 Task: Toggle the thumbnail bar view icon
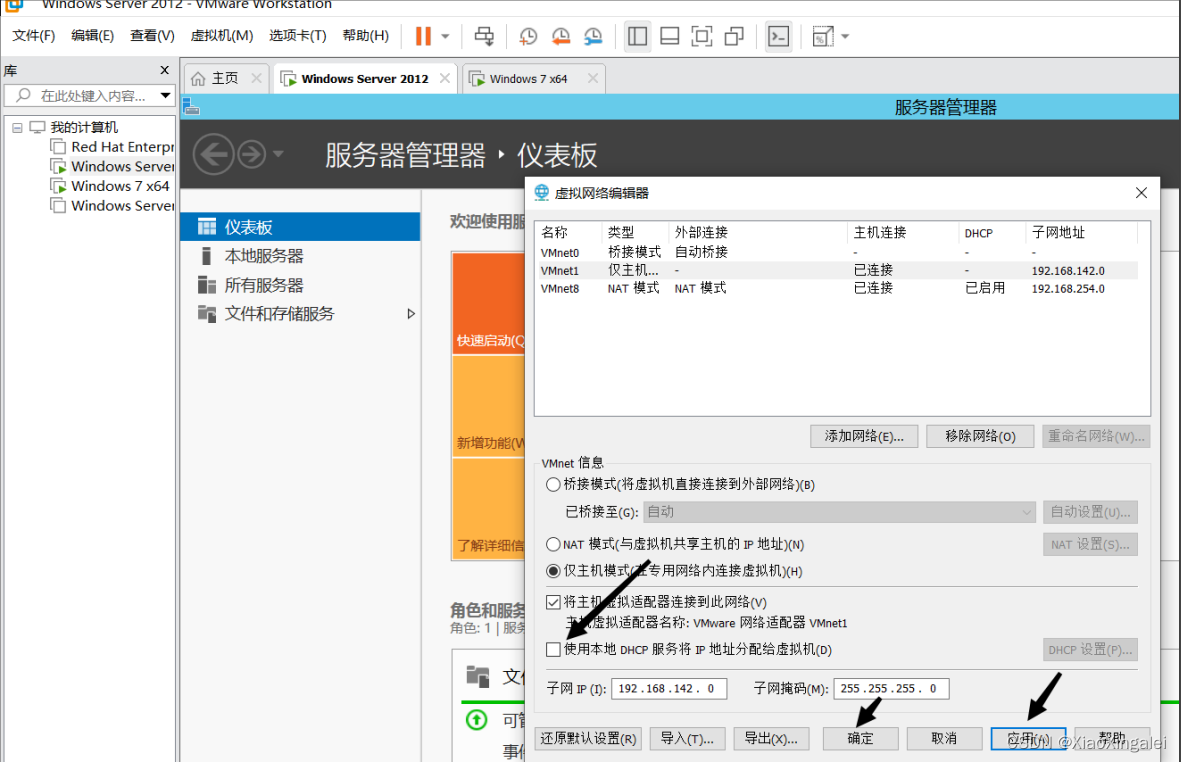tap(670, 36)
